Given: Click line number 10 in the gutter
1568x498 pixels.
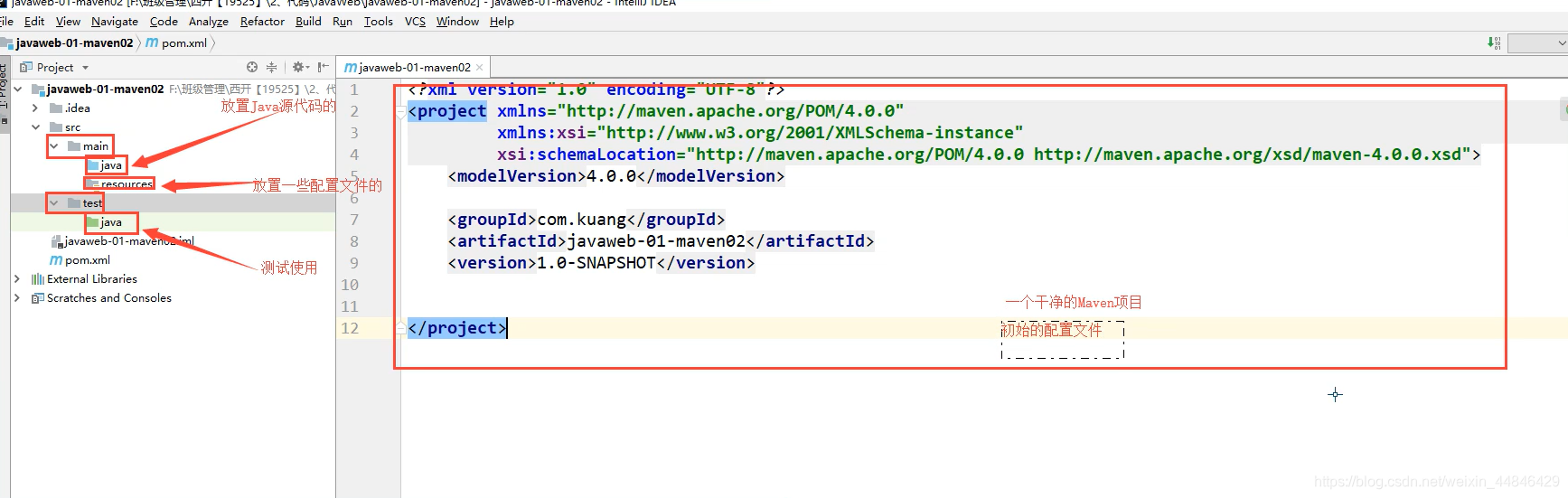Looking at the screenshot, I should [350, 285].
